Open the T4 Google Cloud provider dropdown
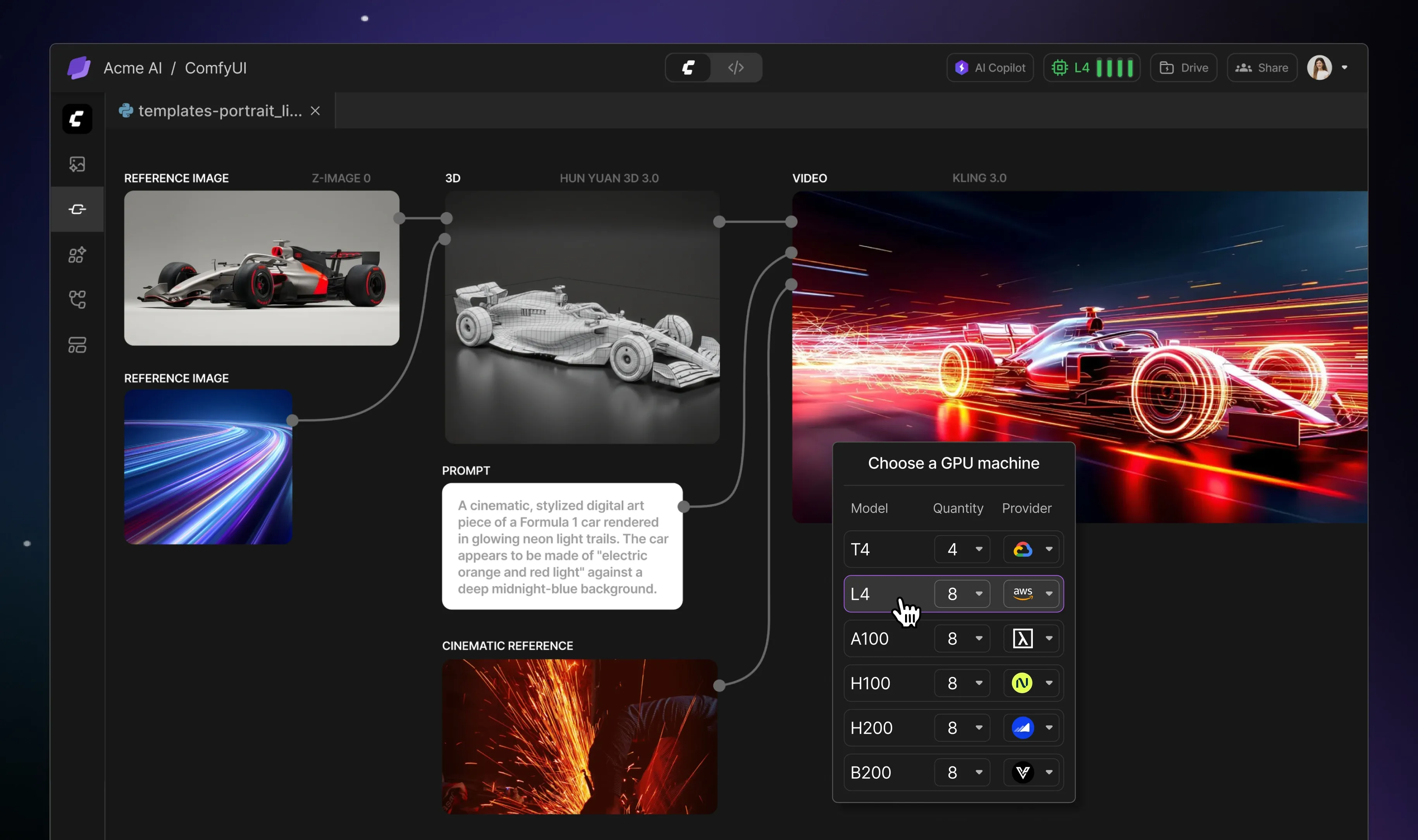Image resolution: width=1418 pixels, height=840 pixels. coord(1031,549)
